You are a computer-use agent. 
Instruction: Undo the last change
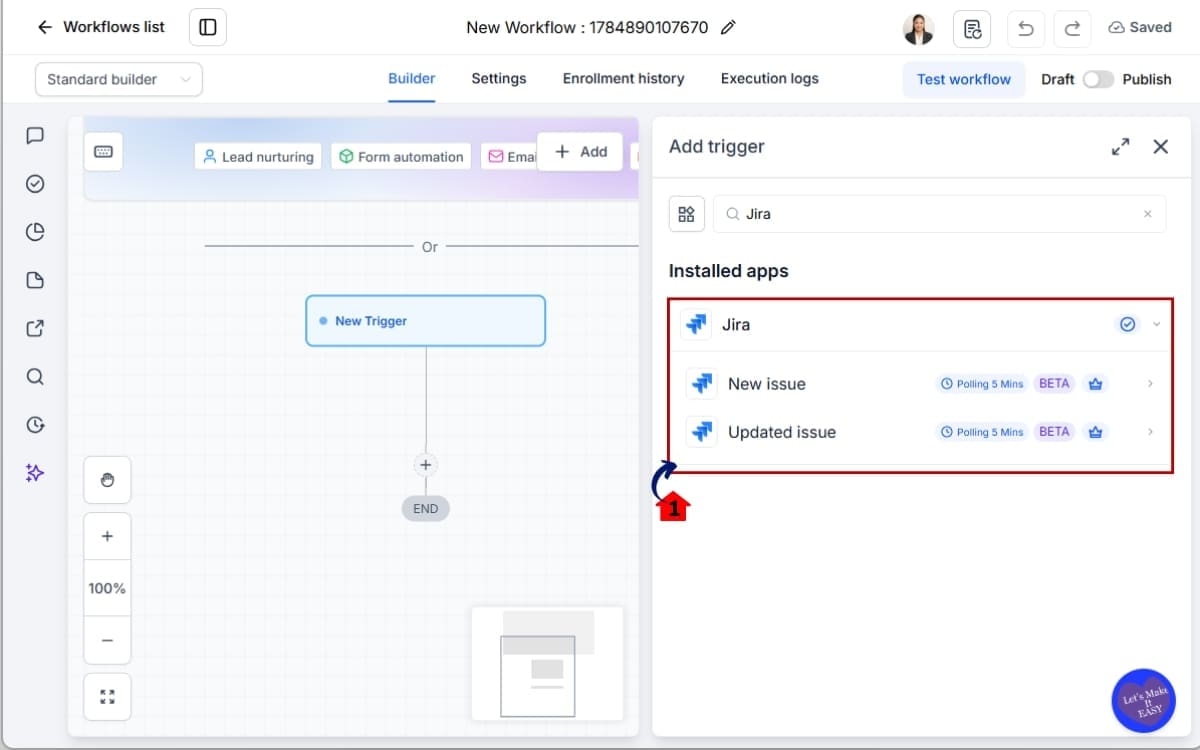1025,28
